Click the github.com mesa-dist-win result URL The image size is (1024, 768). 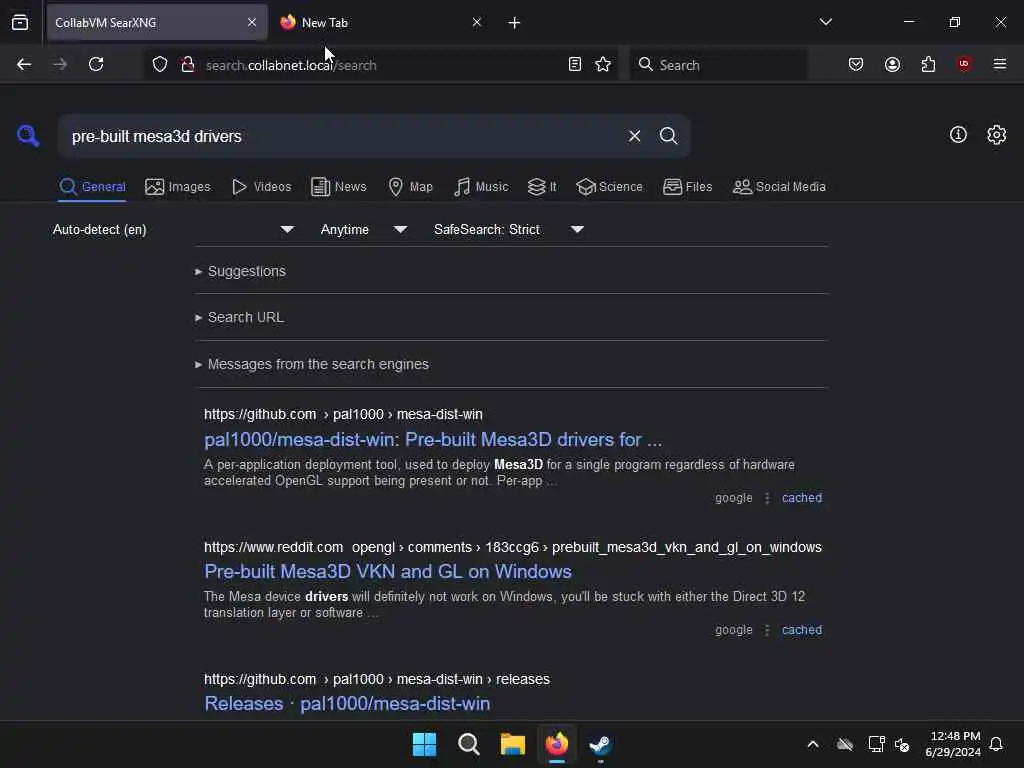(x=343, y=415)
